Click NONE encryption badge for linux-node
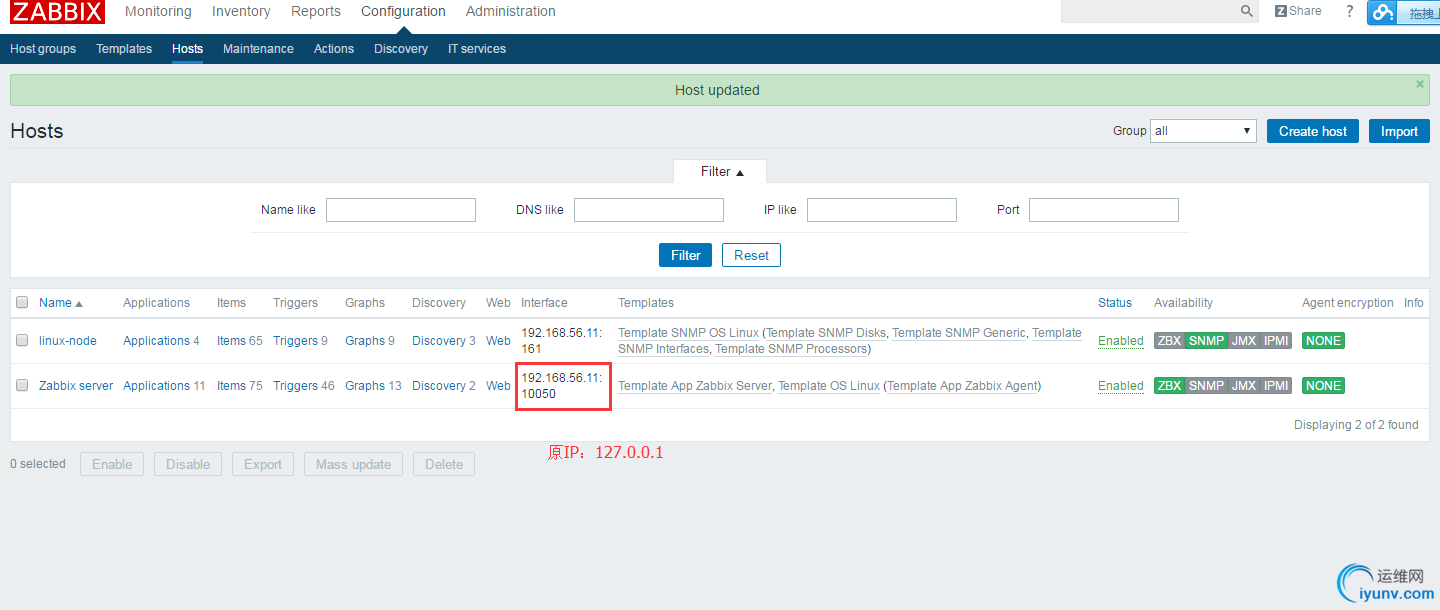 (x=1323, y=341)
